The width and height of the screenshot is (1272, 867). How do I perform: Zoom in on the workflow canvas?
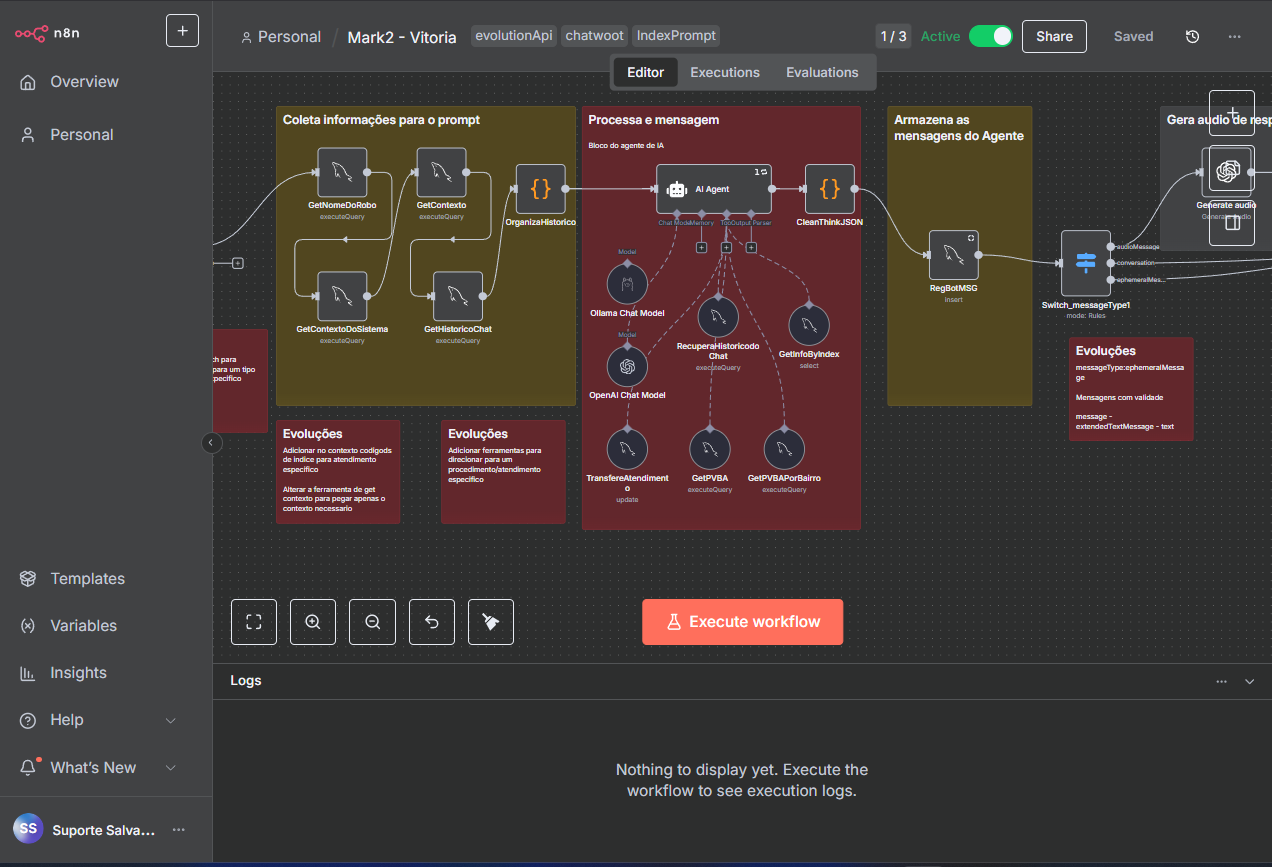(313, 622)
